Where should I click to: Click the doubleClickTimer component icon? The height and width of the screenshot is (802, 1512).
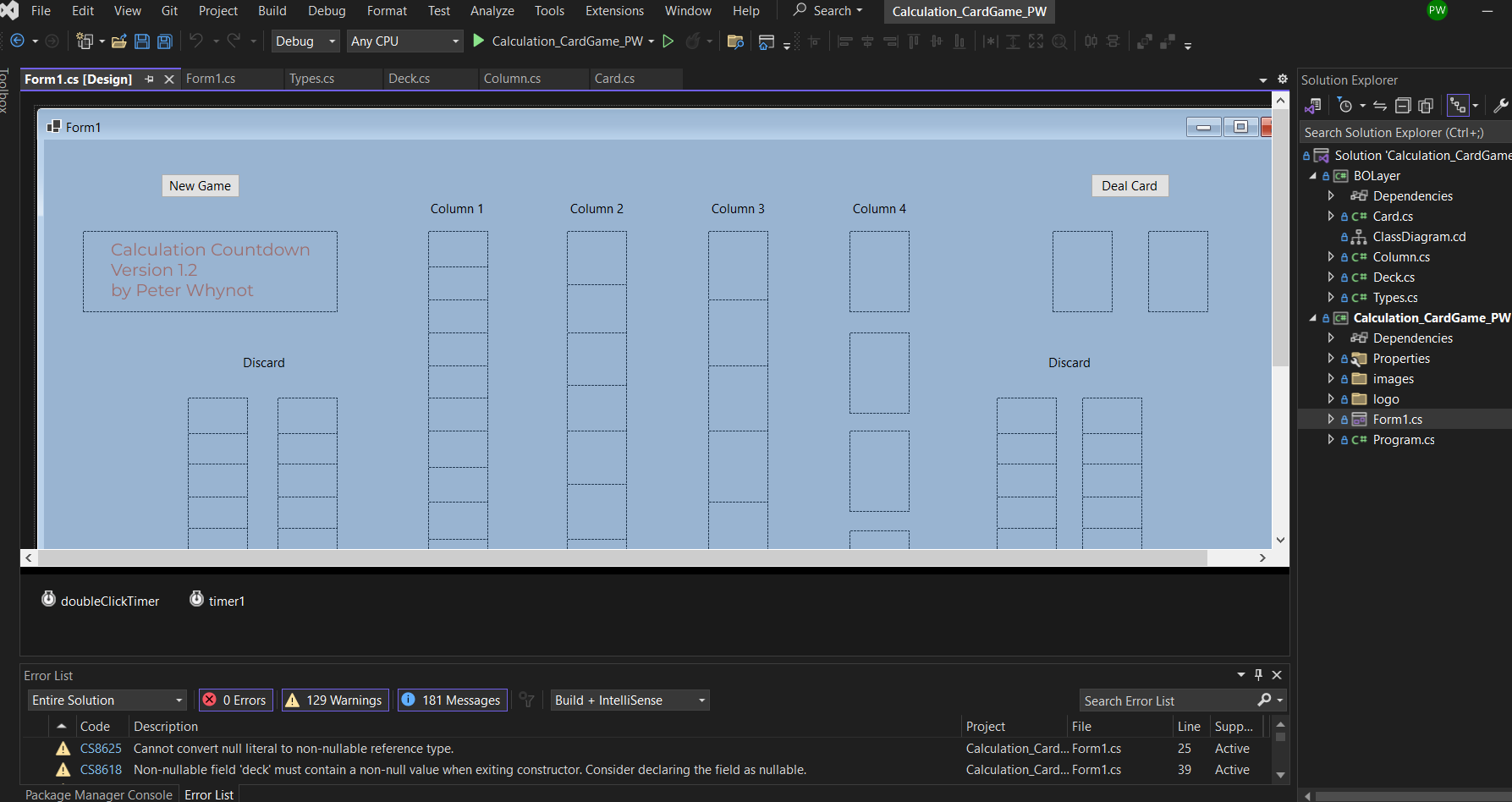[x=49, y=599]
